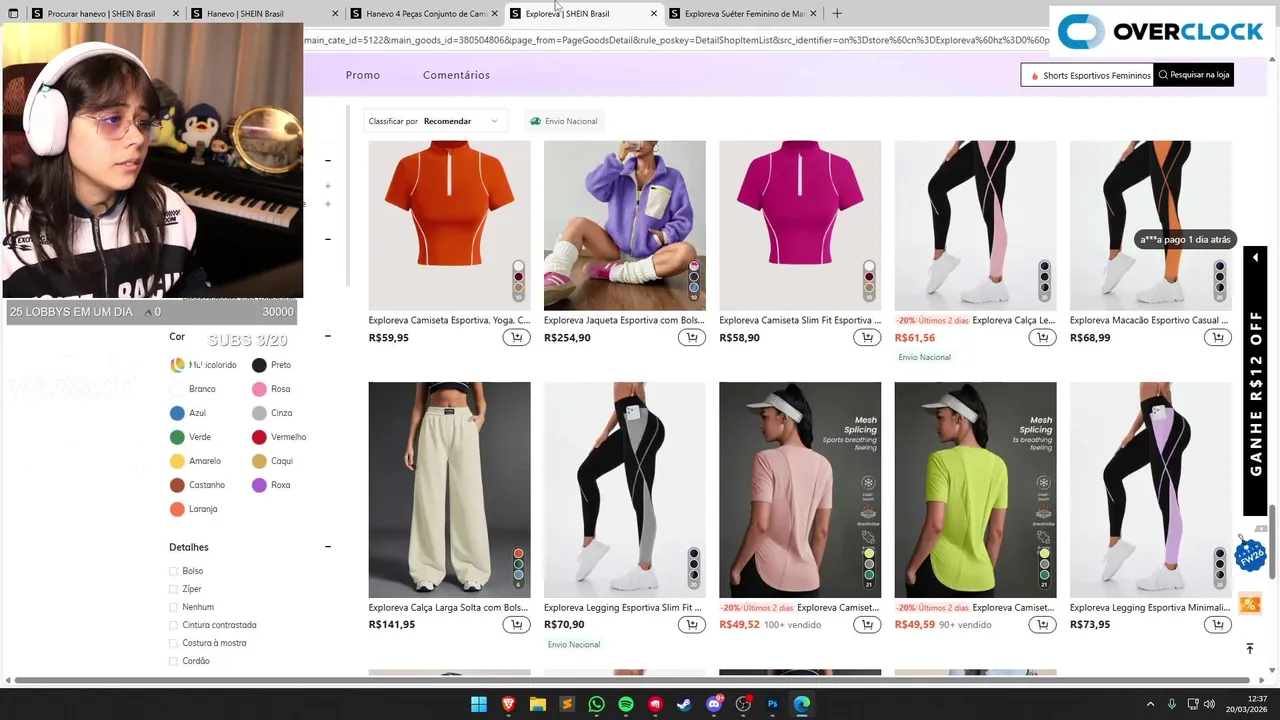Launch Brave browser from taskbar
Viewport: 1280px width, 720px height.
pos(508,704)
